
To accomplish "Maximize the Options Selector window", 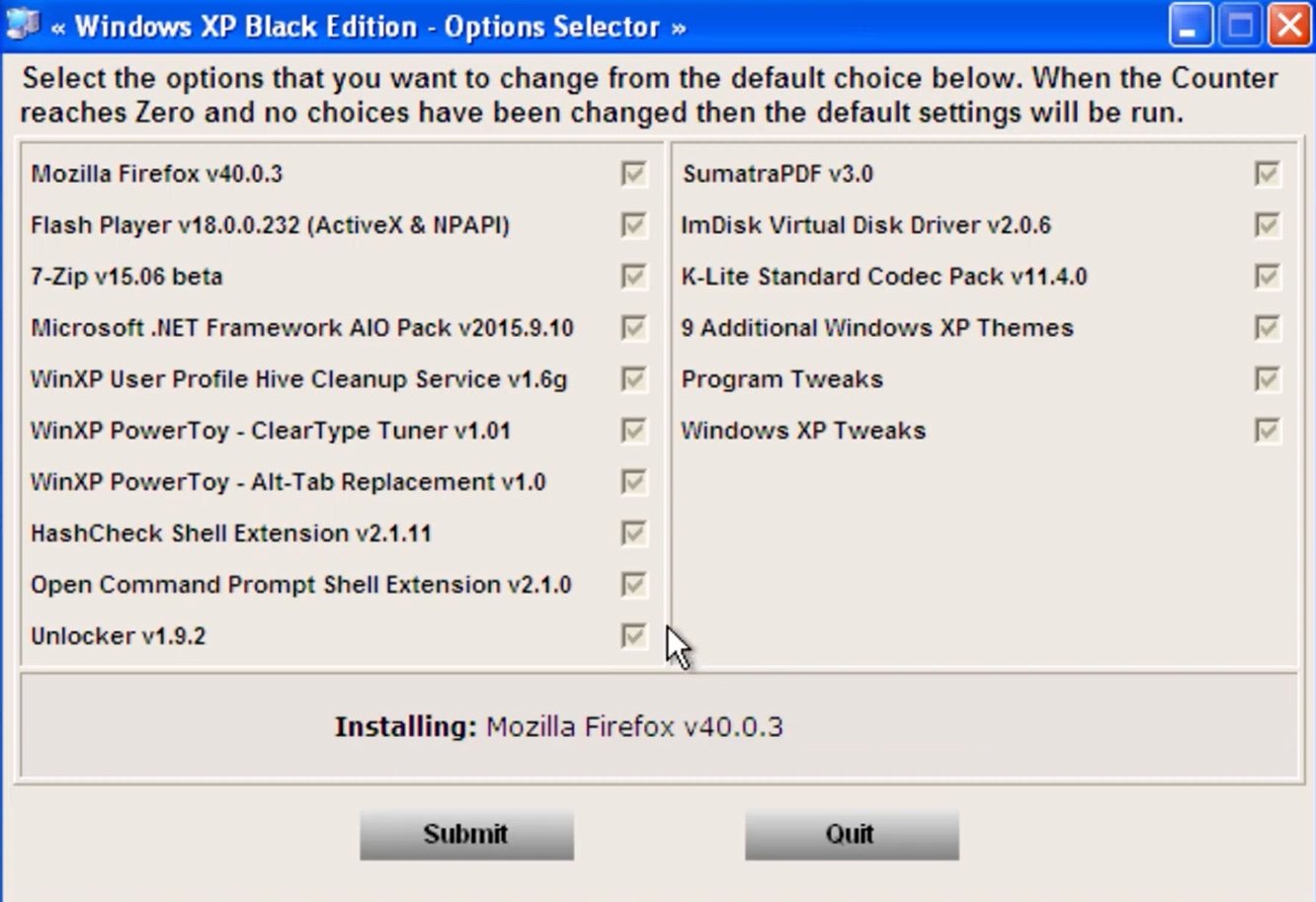I will [1240, 26].
